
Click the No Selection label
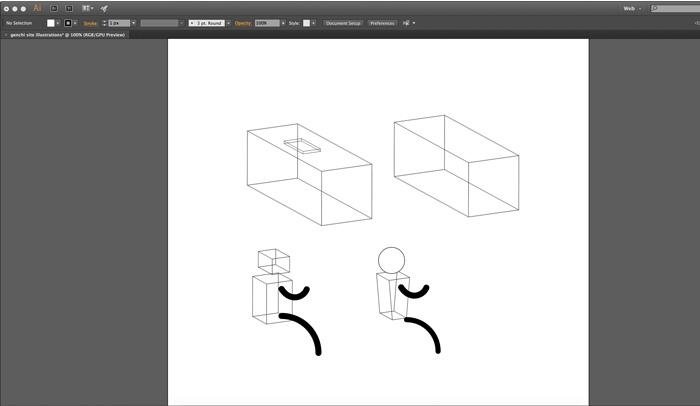[x=19, y=23]
